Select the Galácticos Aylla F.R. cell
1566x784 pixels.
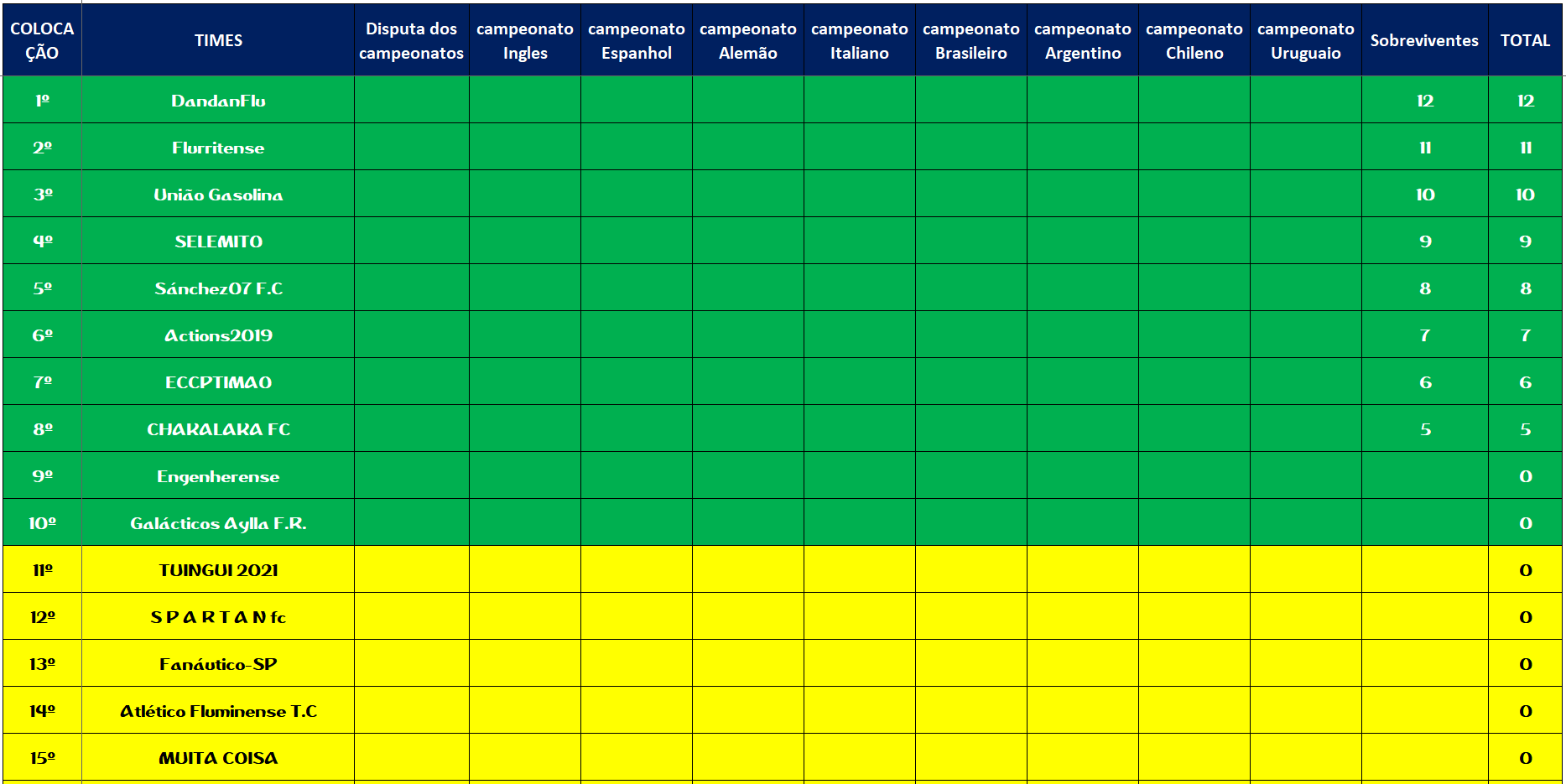pyautogui.click(x=218, y=523)
